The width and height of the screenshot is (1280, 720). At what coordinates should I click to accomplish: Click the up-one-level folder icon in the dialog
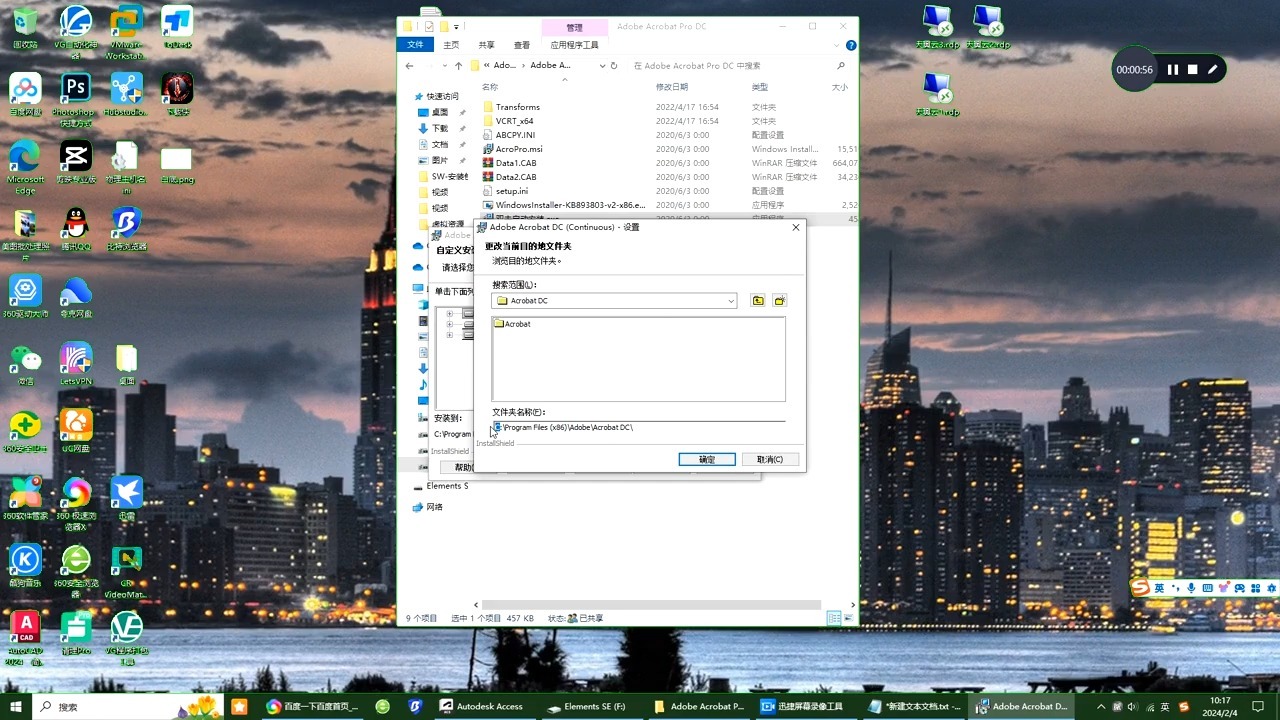[758, 301]
